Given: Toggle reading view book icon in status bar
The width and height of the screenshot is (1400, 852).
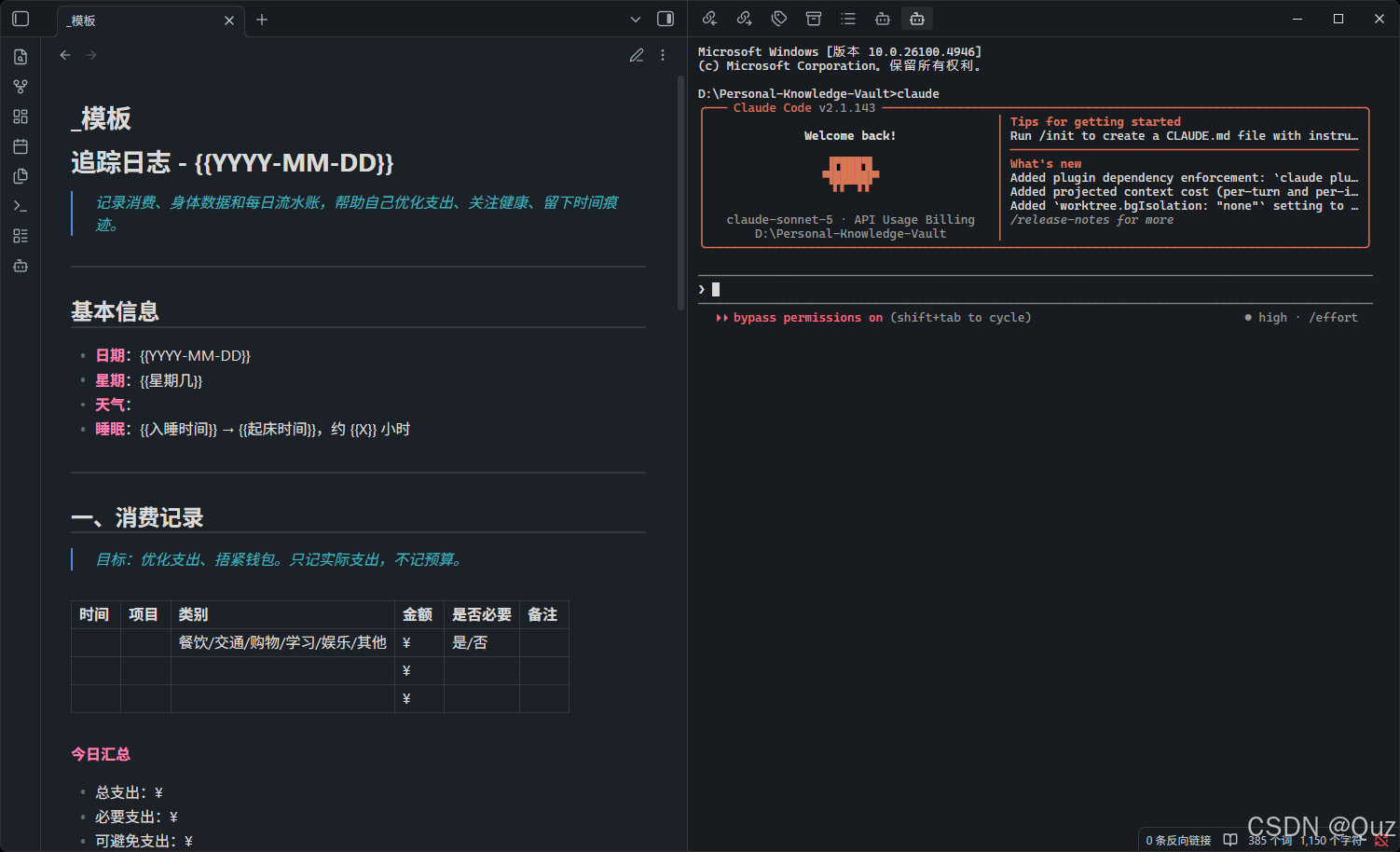Looking at the screenshot, I should 1230,840.
